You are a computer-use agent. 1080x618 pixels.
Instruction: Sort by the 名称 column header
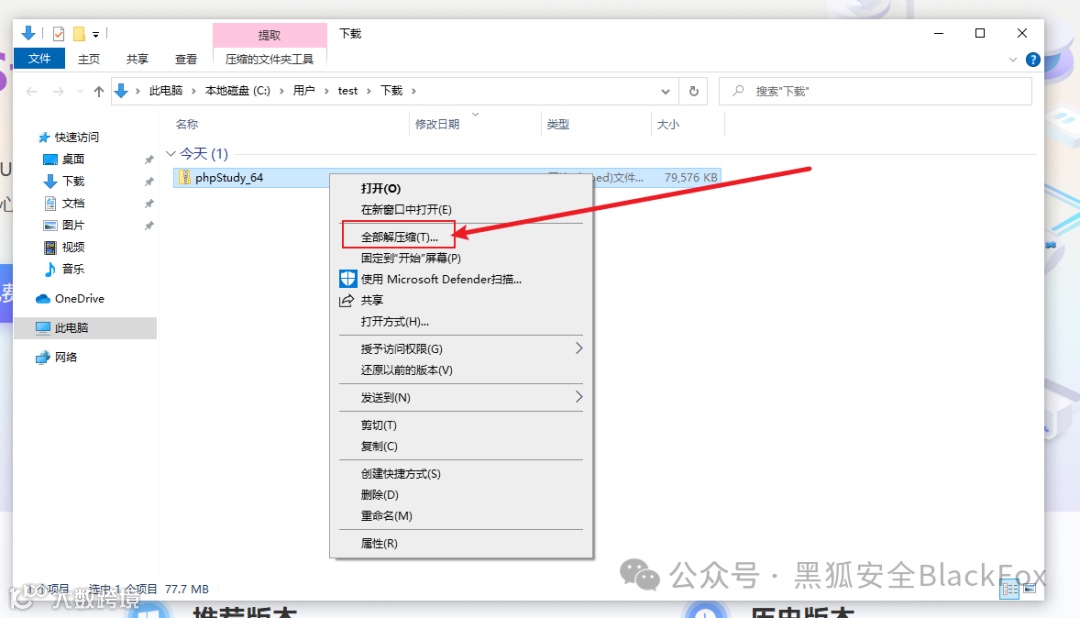(x=187, y=124)
